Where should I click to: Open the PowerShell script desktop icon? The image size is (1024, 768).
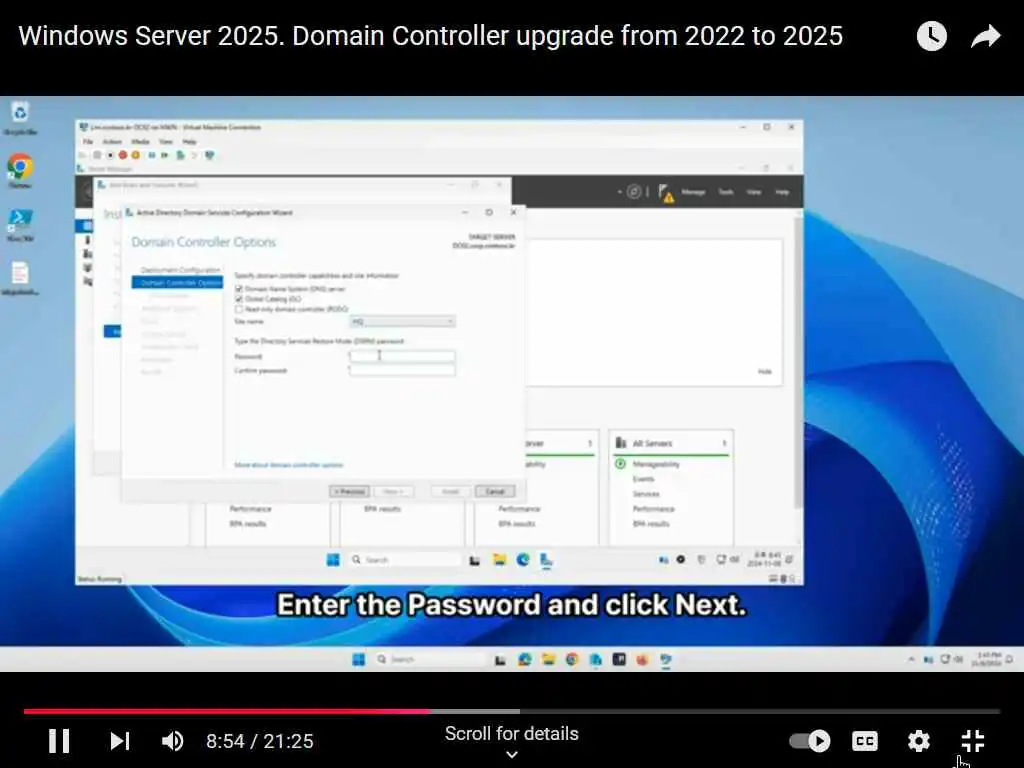(x=20, y=225)
